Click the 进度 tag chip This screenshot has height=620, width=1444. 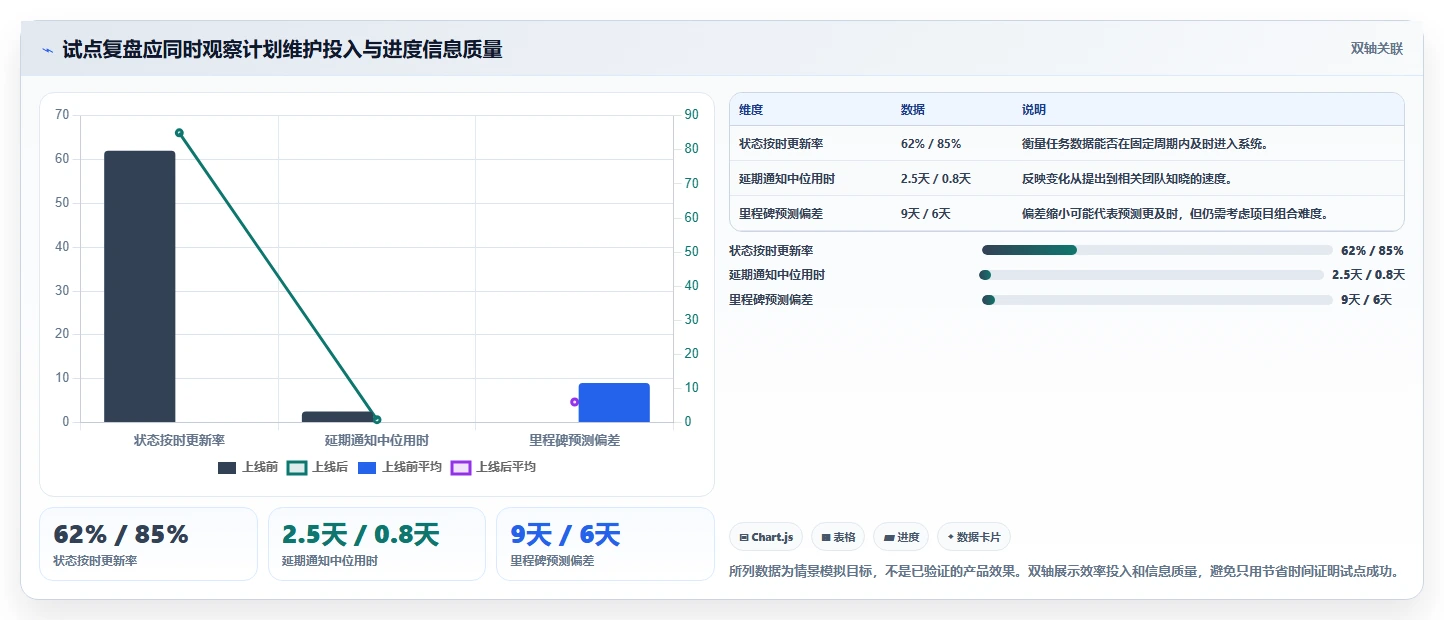click(901, 537)
